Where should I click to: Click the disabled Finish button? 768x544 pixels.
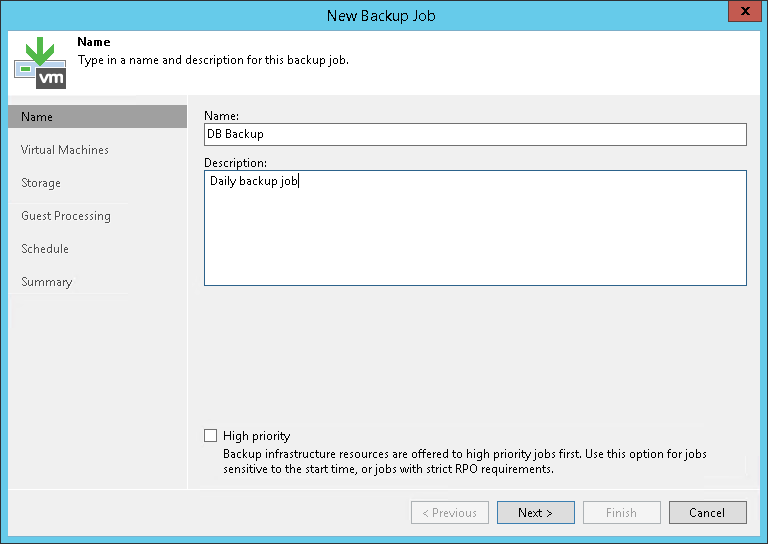click(621, 513)
